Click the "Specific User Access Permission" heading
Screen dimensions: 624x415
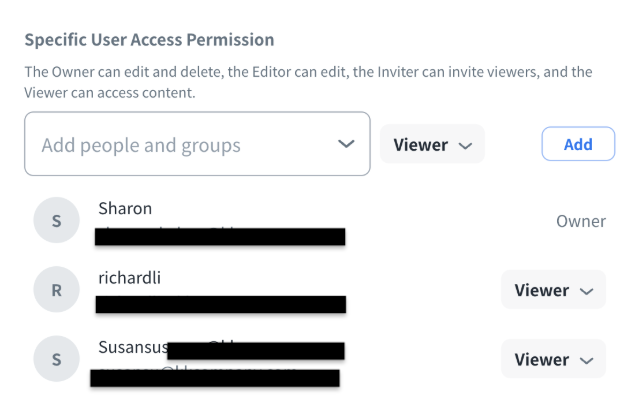[x=149, y=41]
